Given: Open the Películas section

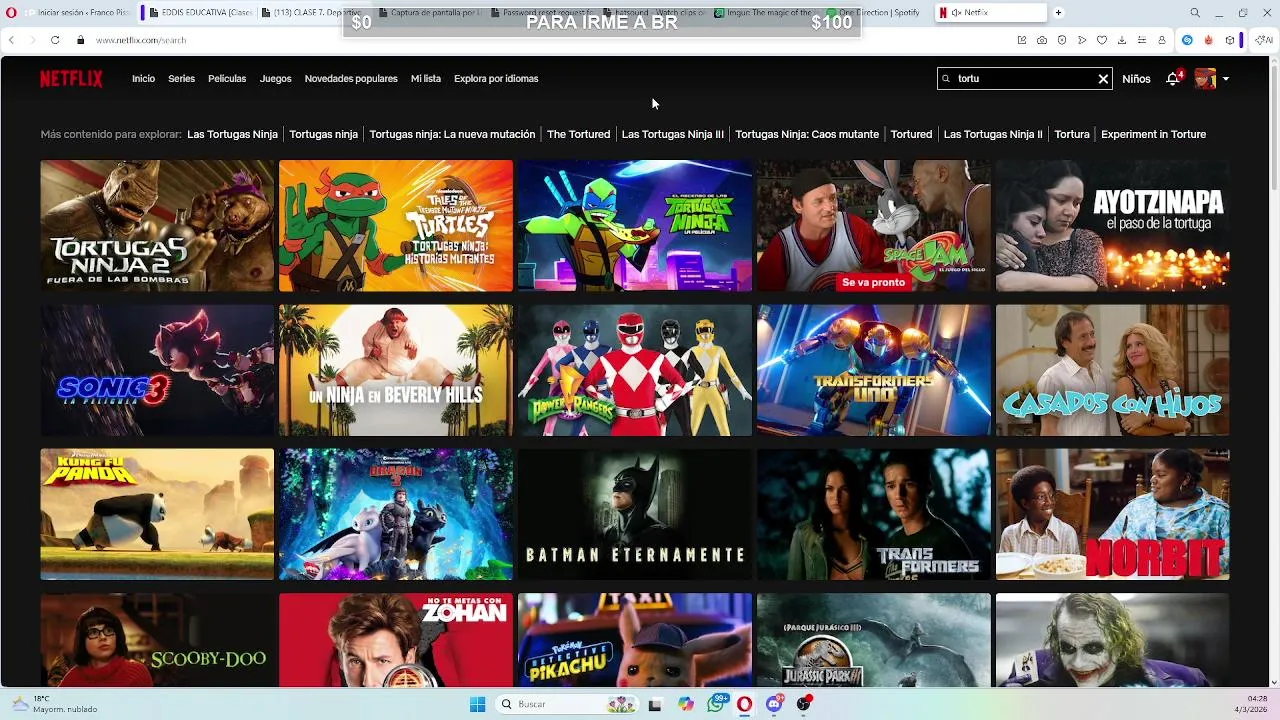Looking at the screenshot, I should (x=227, y=79).
